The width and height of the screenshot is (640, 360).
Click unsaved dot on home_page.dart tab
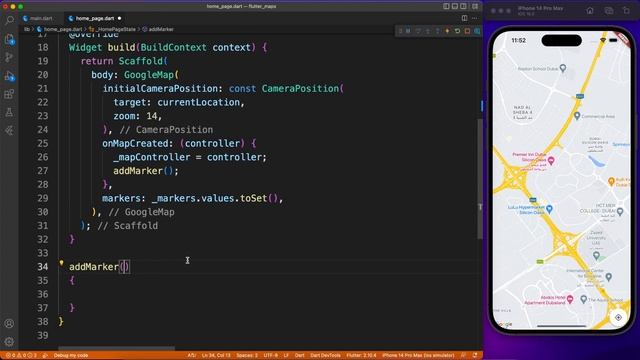(120, 18)
